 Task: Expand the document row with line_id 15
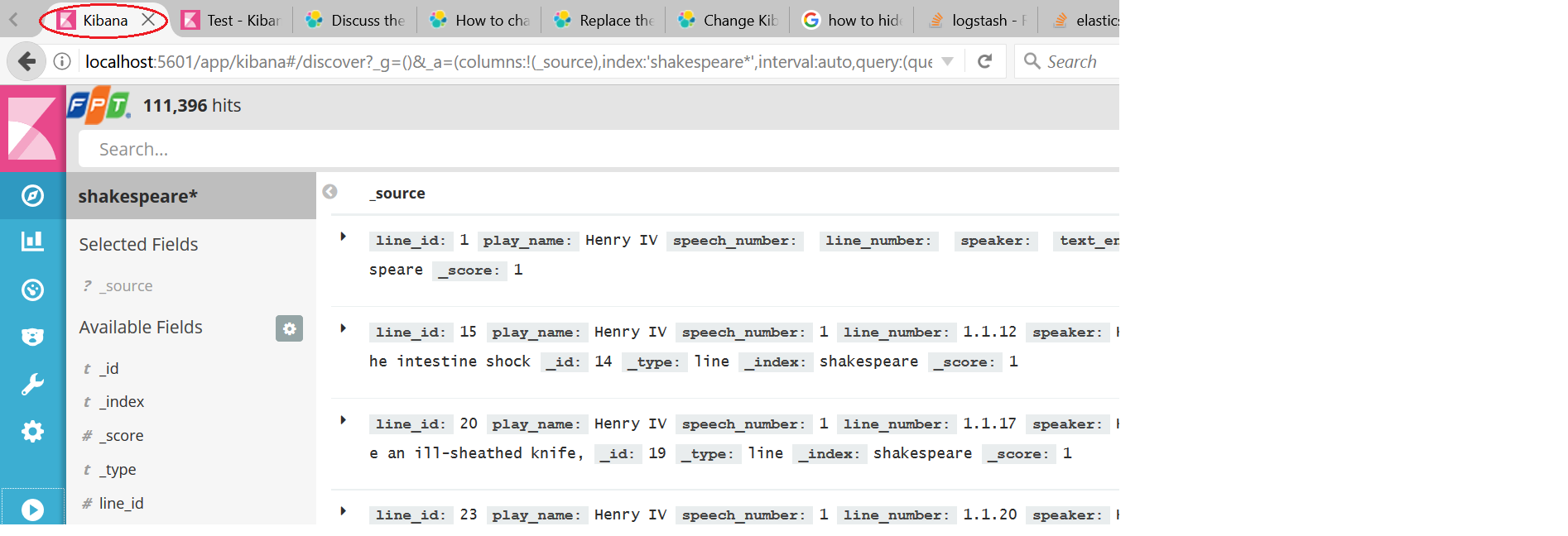pos(343,329)
